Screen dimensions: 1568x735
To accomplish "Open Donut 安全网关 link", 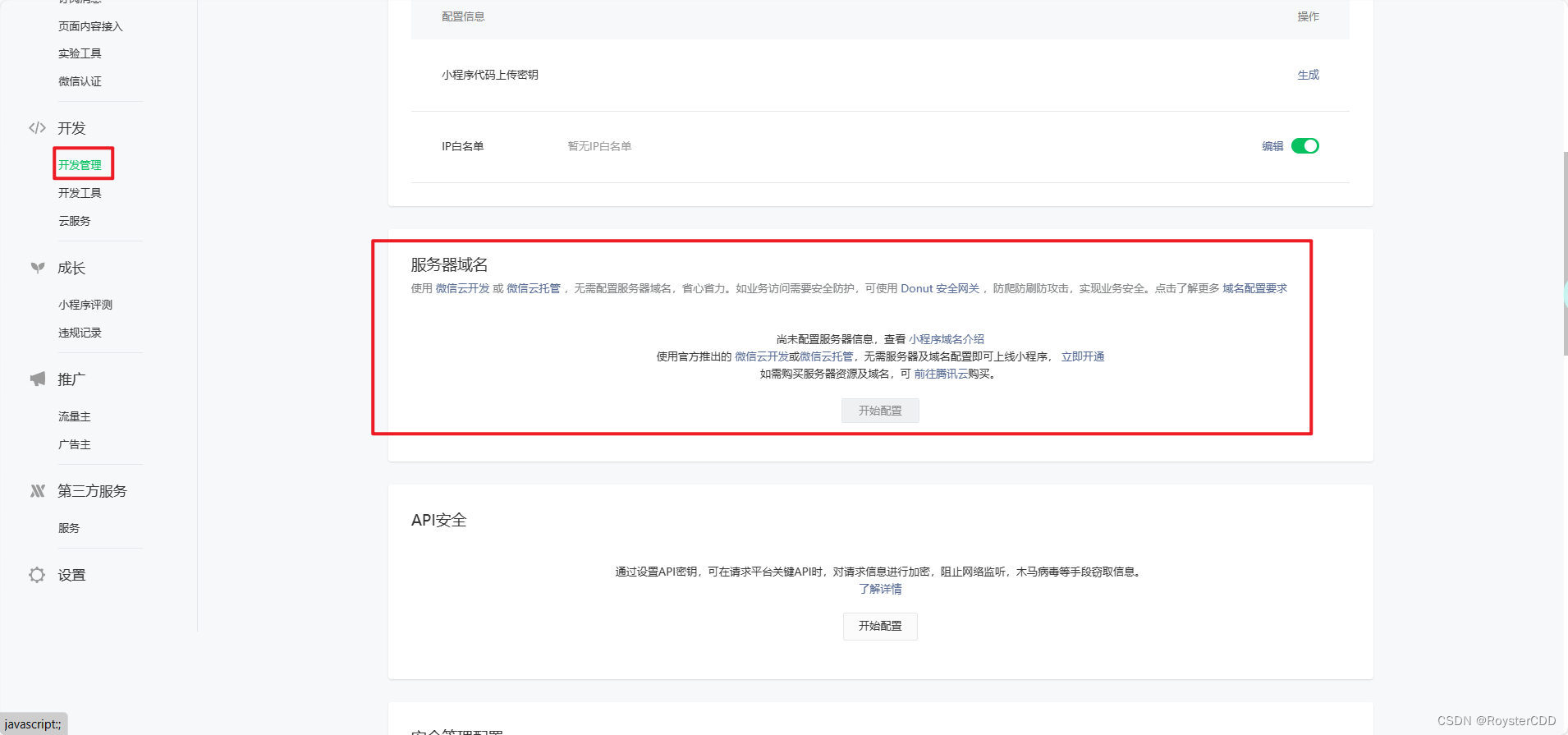I will tap(940, 288).
